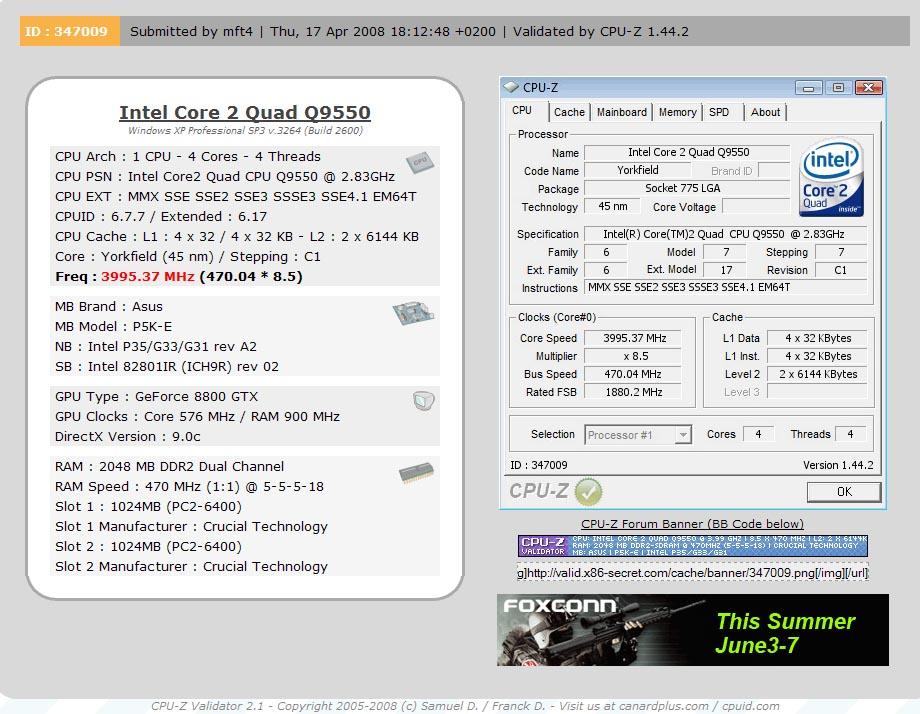Click the Core Speed value 3995.37 MHz
Screen dimensions: 920x714
pyautogui.click(x=634, y=339)
